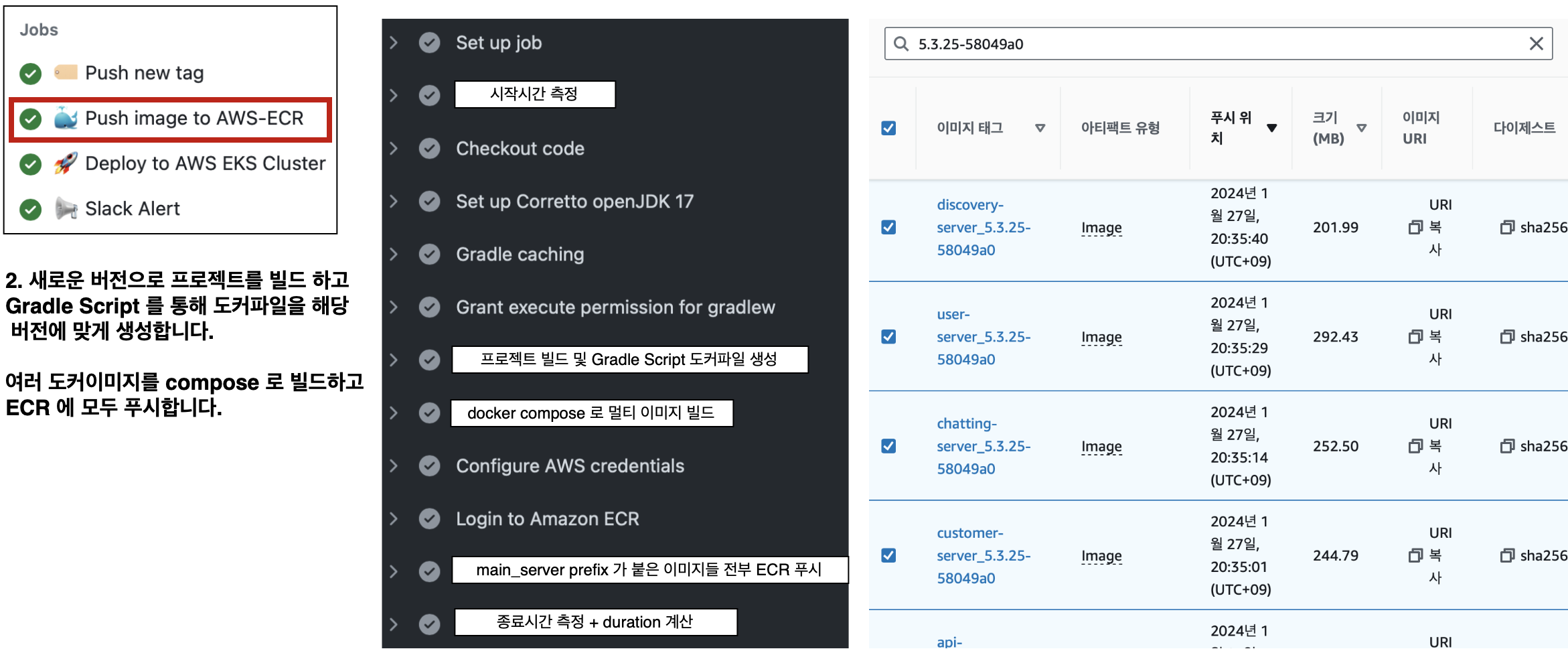Screen dimensions: 1568x655
Task: Open the Slack Alert job
Action: tap(133, 209)
